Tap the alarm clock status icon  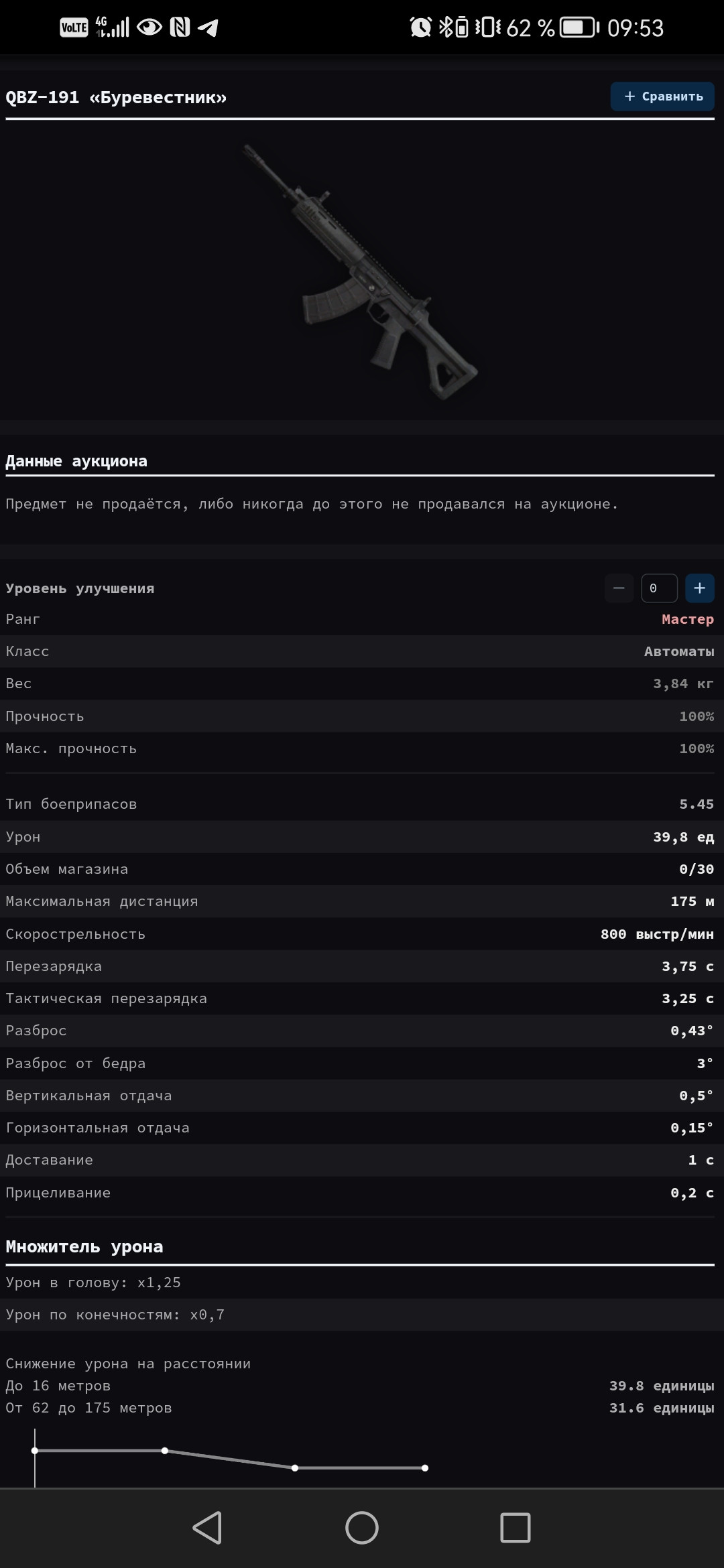(421, 27)
